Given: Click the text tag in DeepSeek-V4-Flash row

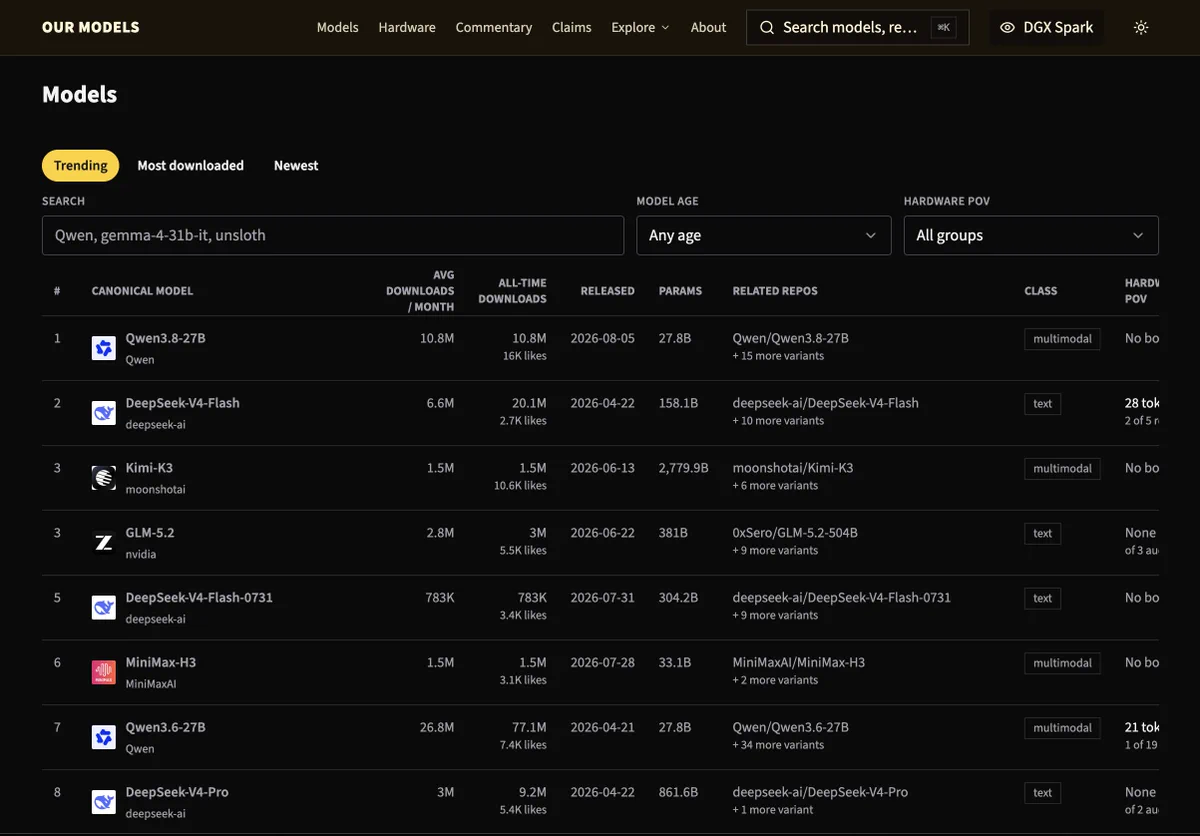Looking at the screenshot, I should pos(1043,404).
